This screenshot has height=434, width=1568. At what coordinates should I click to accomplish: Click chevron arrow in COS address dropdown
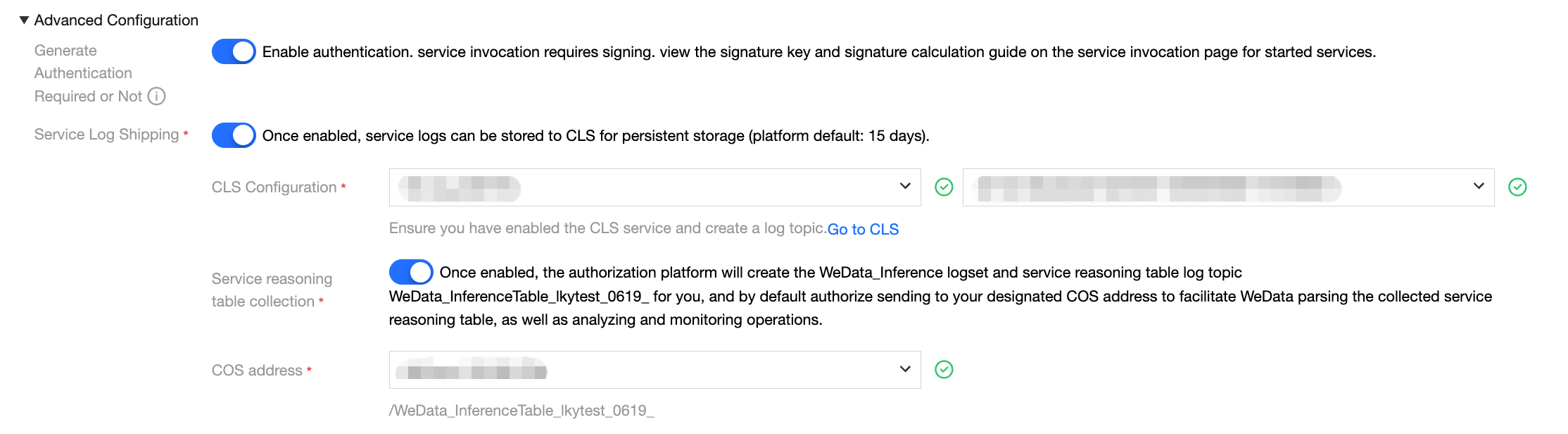[x=905, y=369]
